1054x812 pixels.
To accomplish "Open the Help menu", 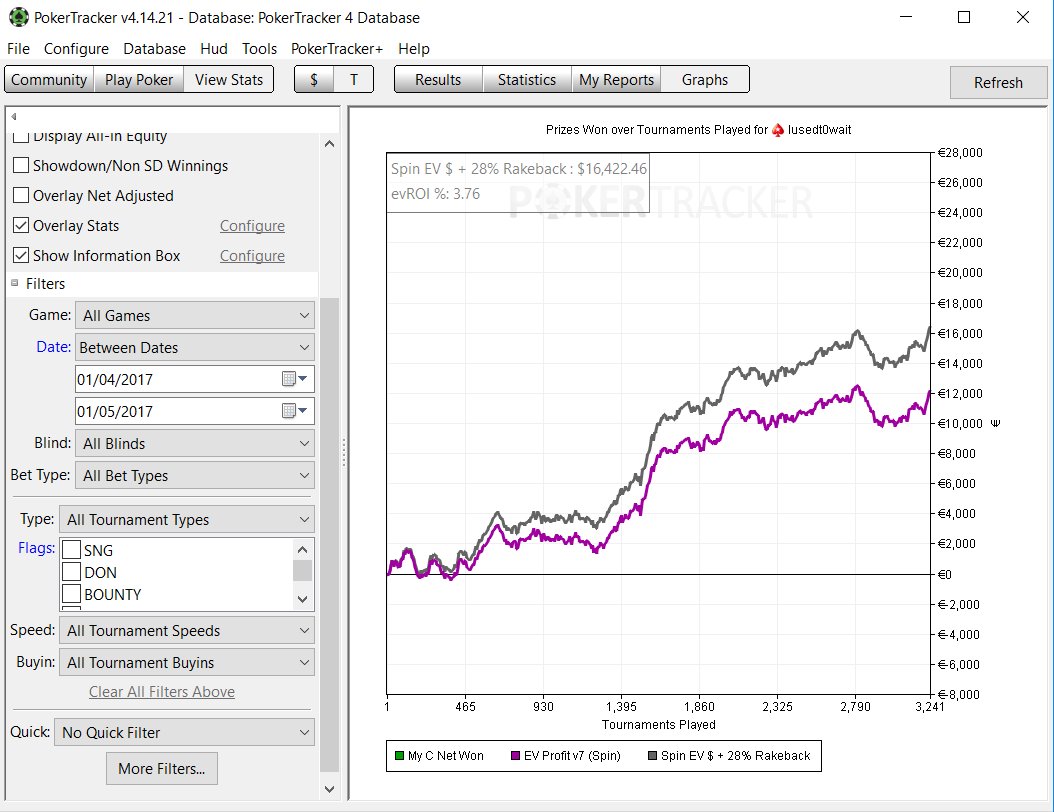I will (413, 48).
